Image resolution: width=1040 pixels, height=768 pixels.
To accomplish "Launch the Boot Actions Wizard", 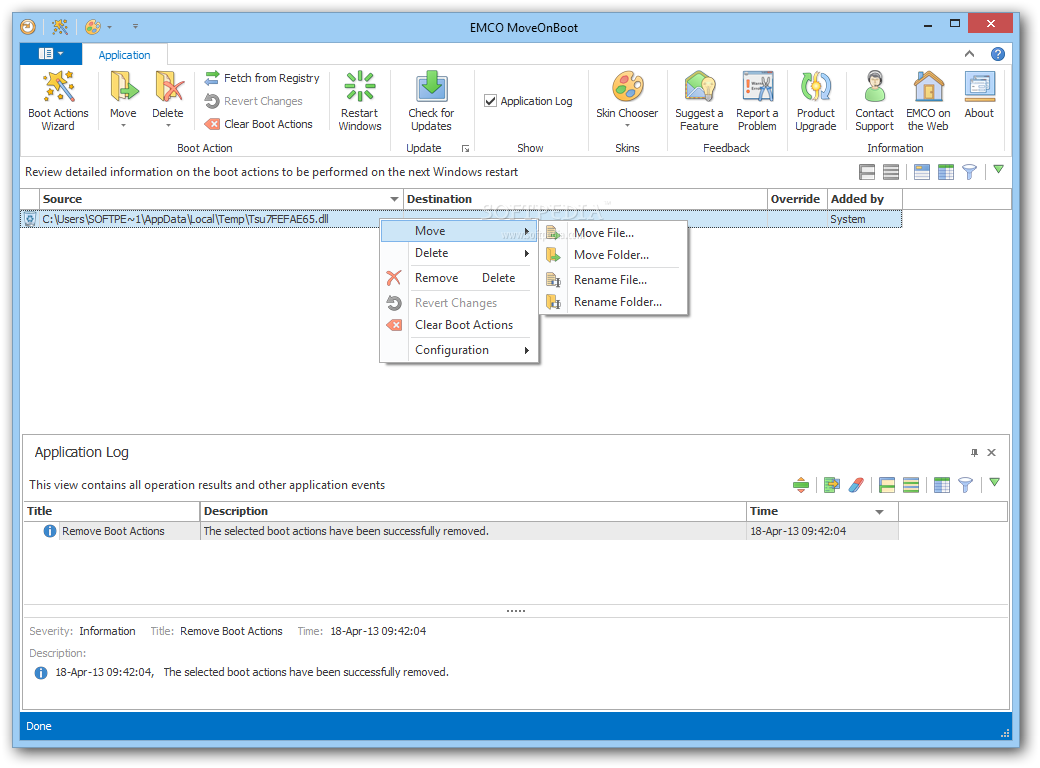I will pyautogui.click(x=58, y=101).
